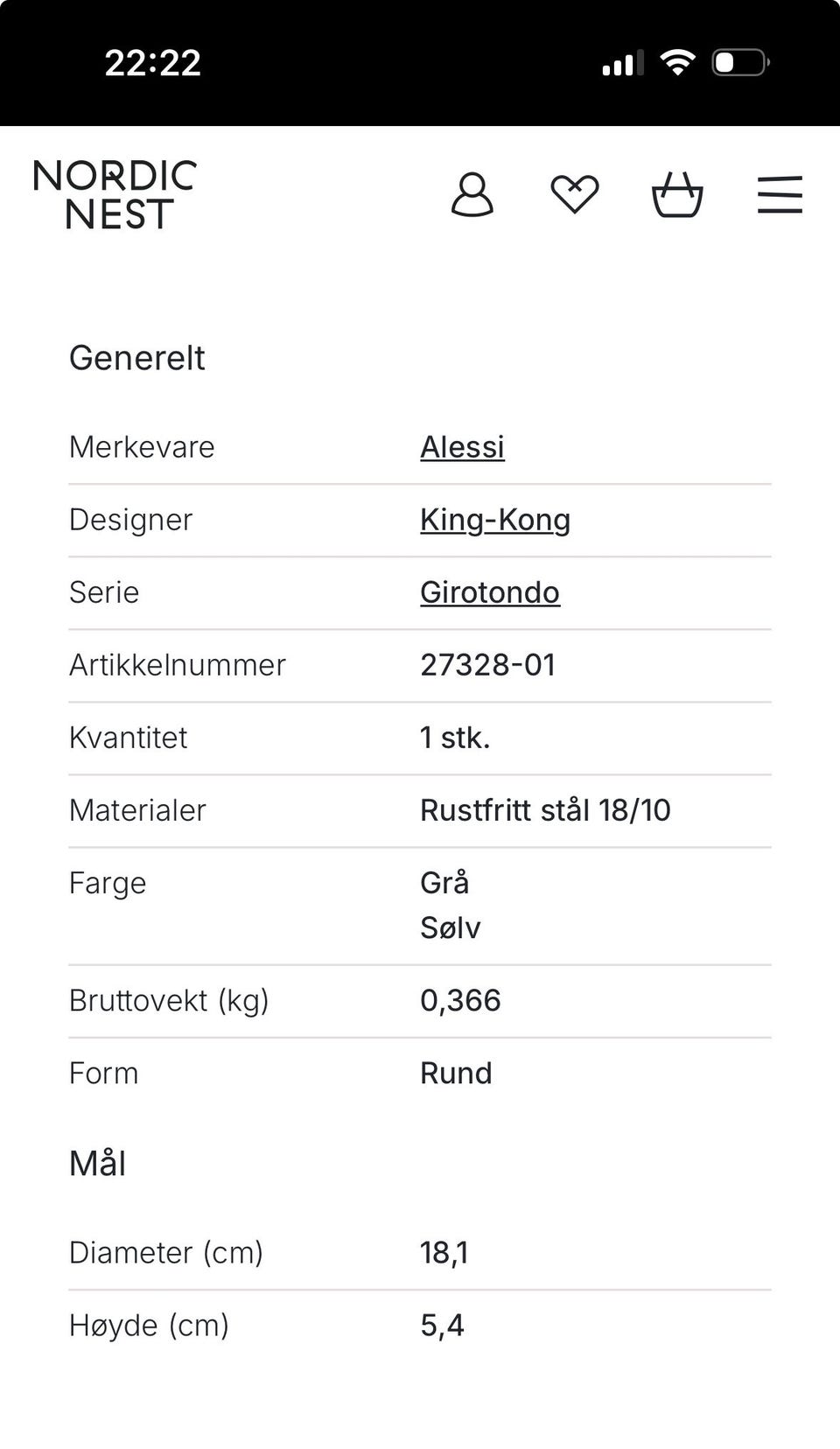The width and height of the screenshot is (840, 1449).
Task: Open the hamburger navigation menu
Action: (780, 194)
